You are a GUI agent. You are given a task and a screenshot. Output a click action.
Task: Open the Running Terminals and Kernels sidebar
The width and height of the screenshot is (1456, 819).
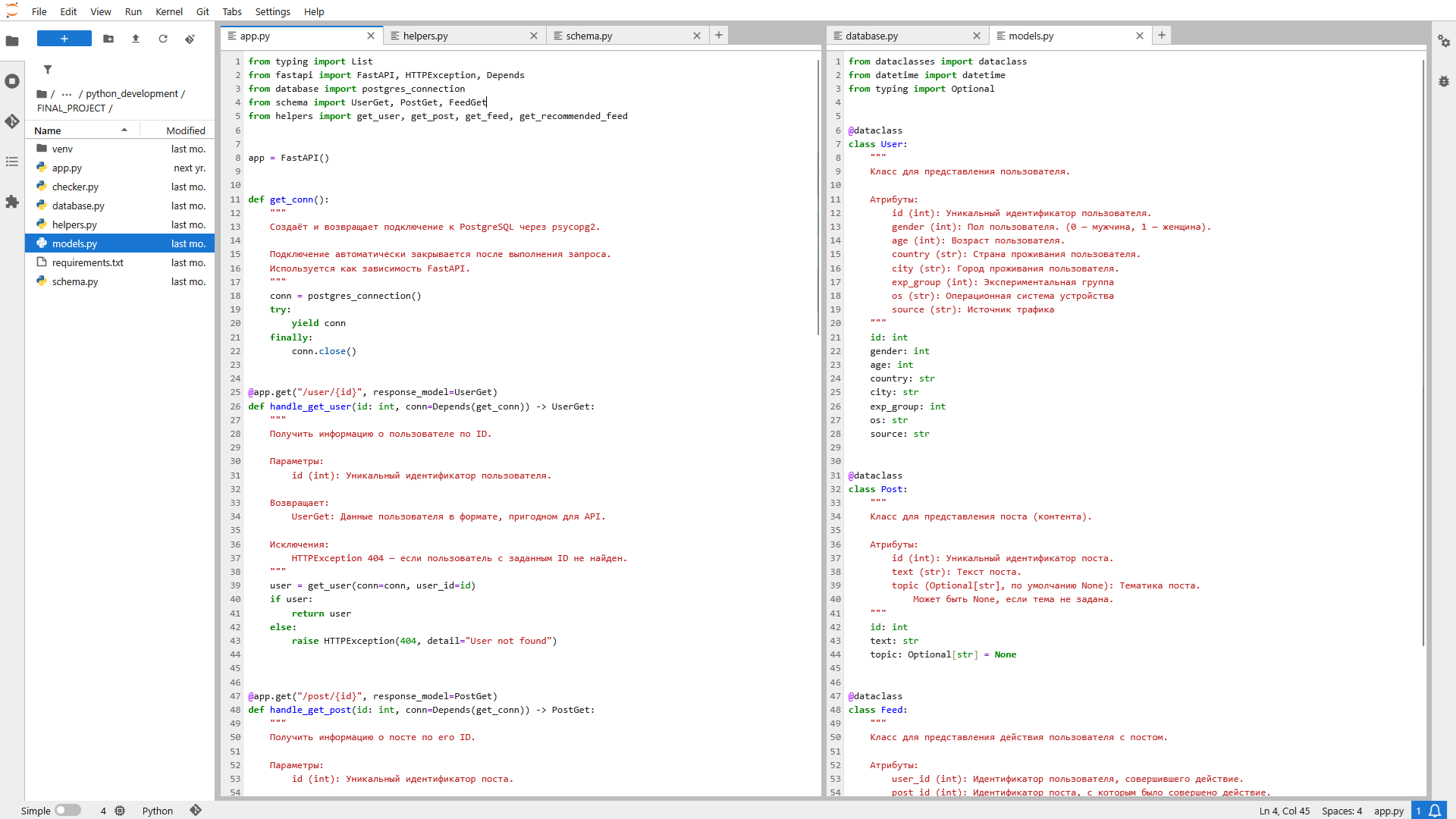tap(12, 81)
